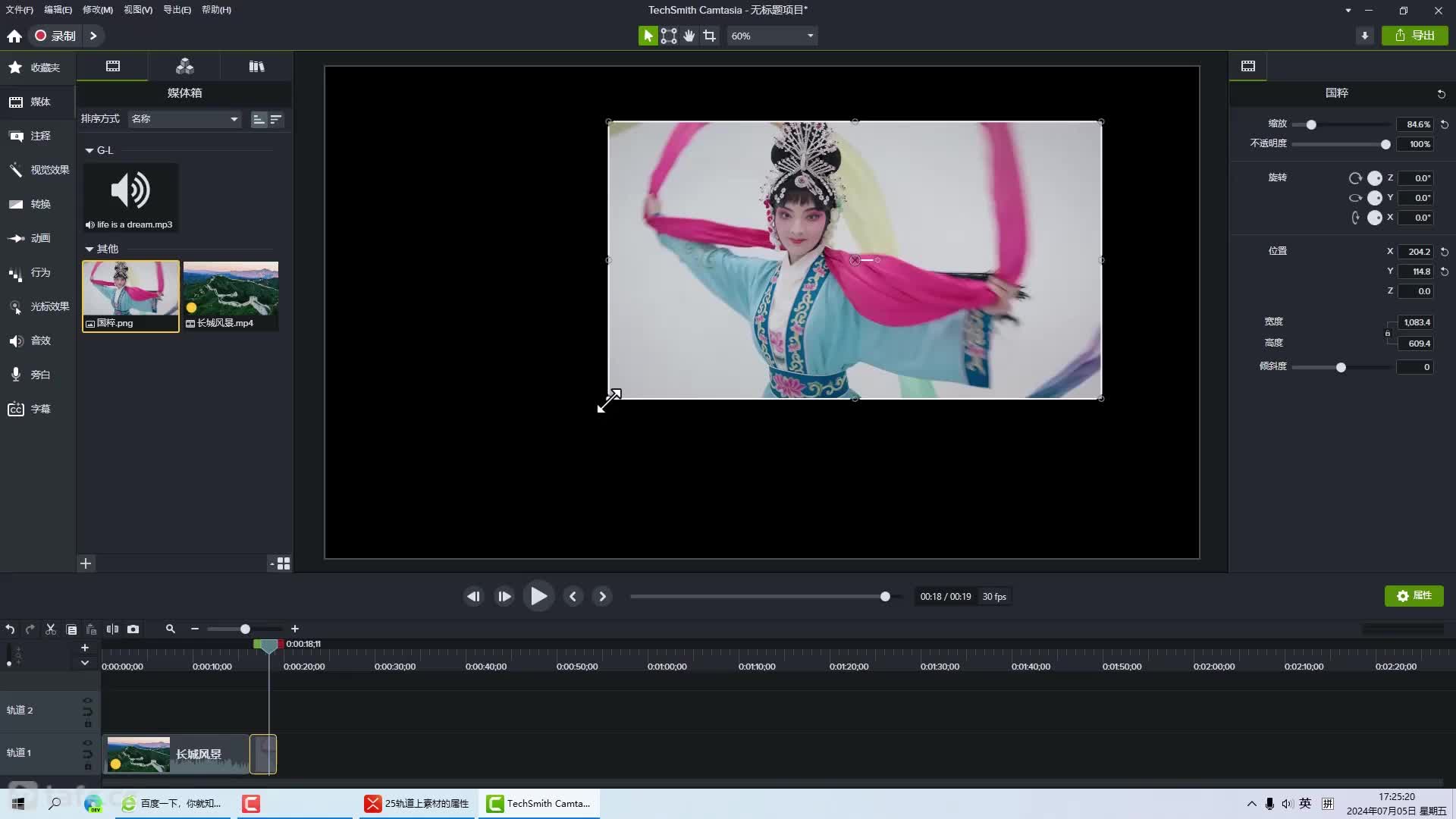Expand the arrow next to 录制
The height and width of the screenshot is (819, 1456).
pos(93,36)
